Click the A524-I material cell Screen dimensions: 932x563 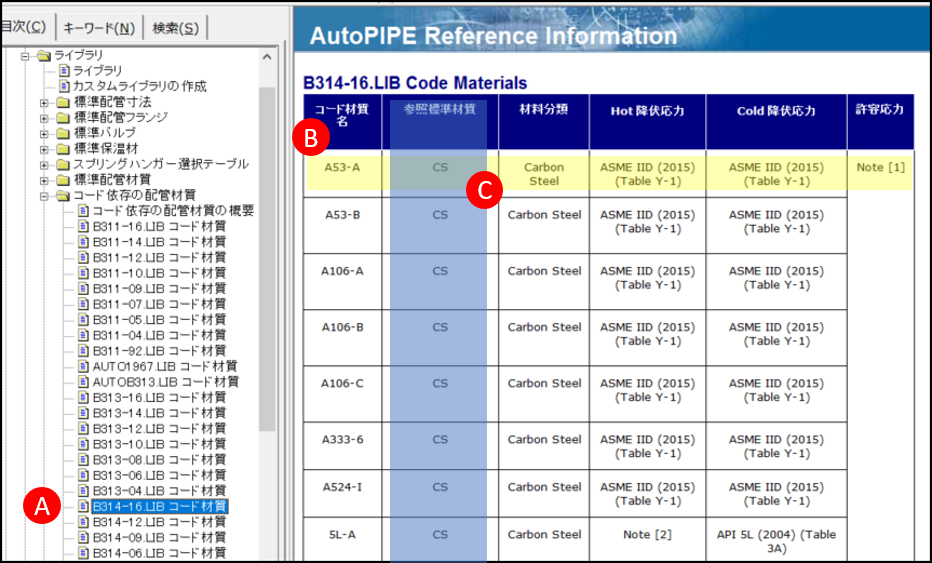[342, 493]
